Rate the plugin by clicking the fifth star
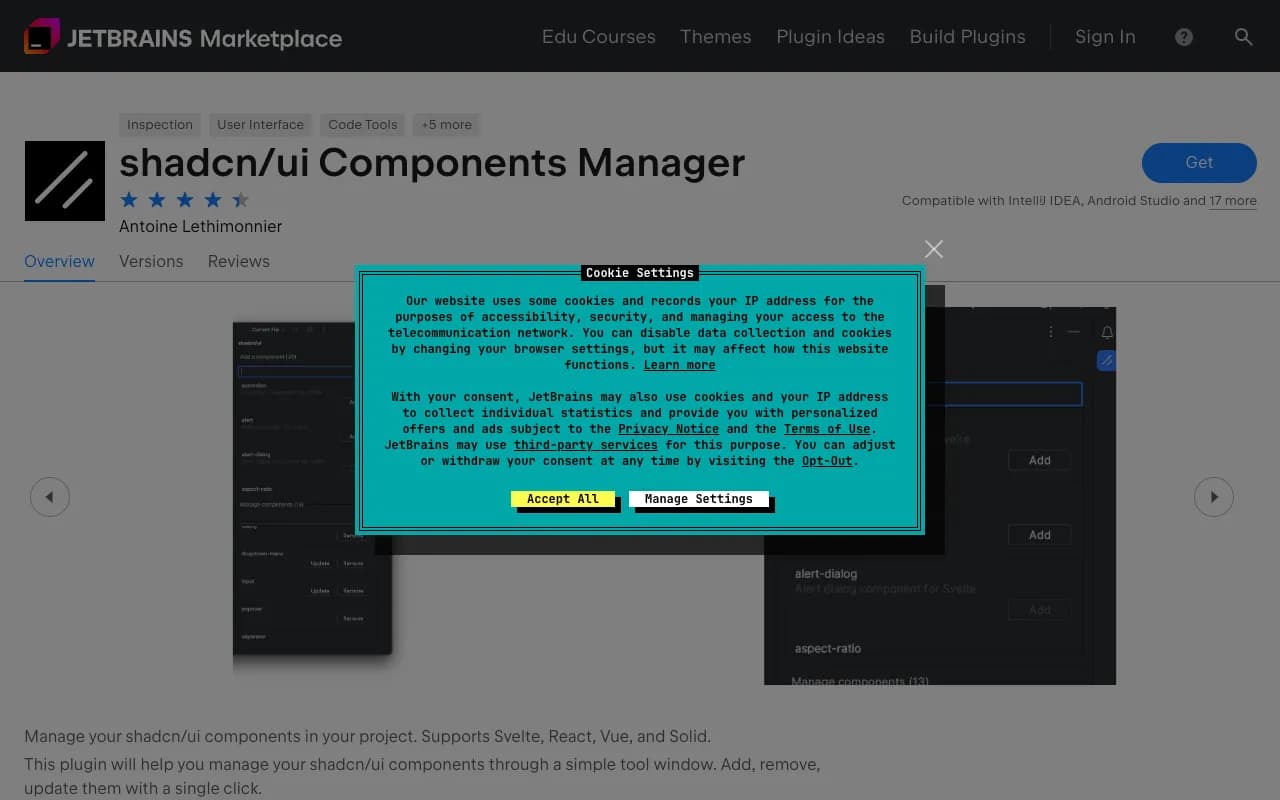This screenshot has height=800, width=1280. click(240, 199)
